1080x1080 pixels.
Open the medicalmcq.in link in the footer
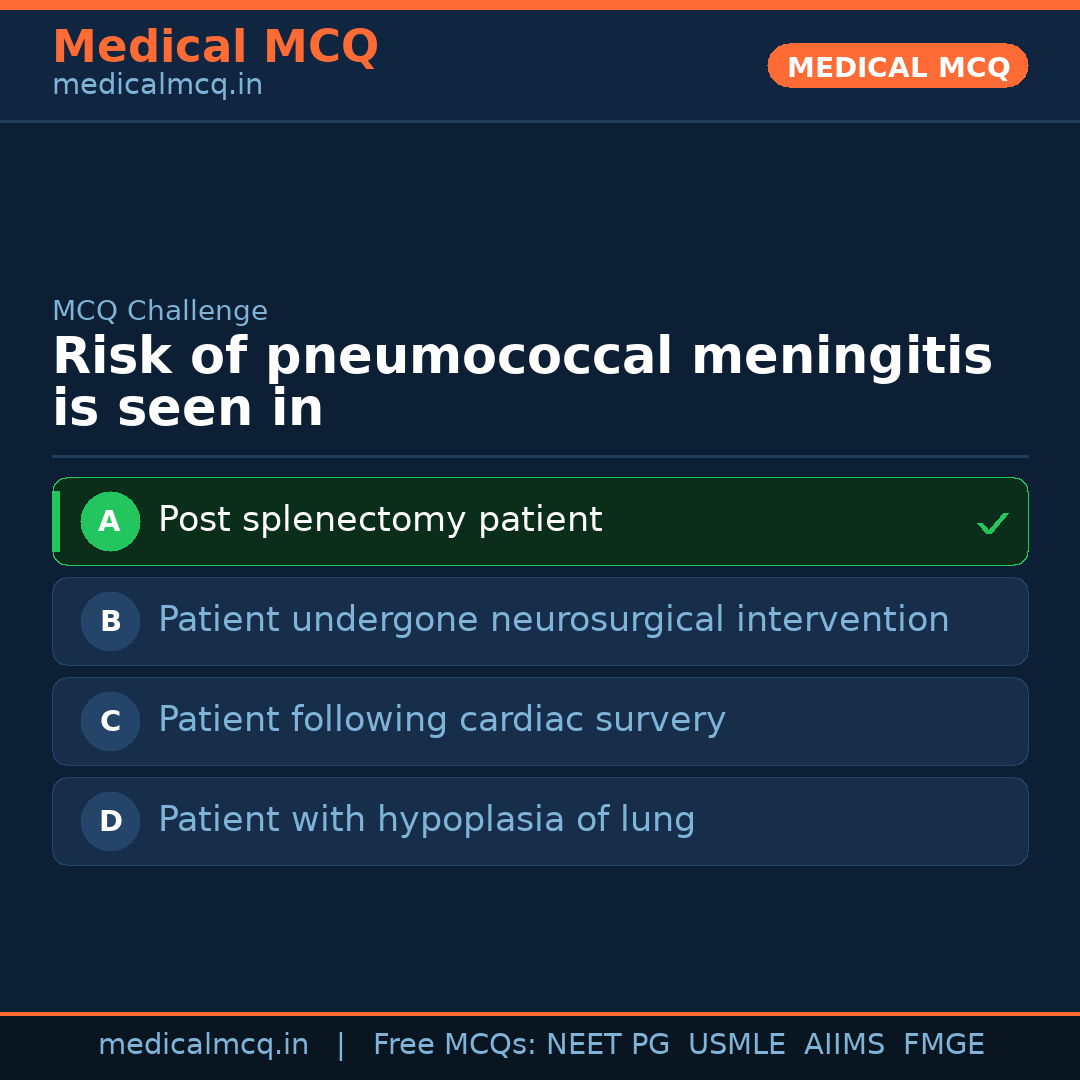click(x=203, y=1045)
